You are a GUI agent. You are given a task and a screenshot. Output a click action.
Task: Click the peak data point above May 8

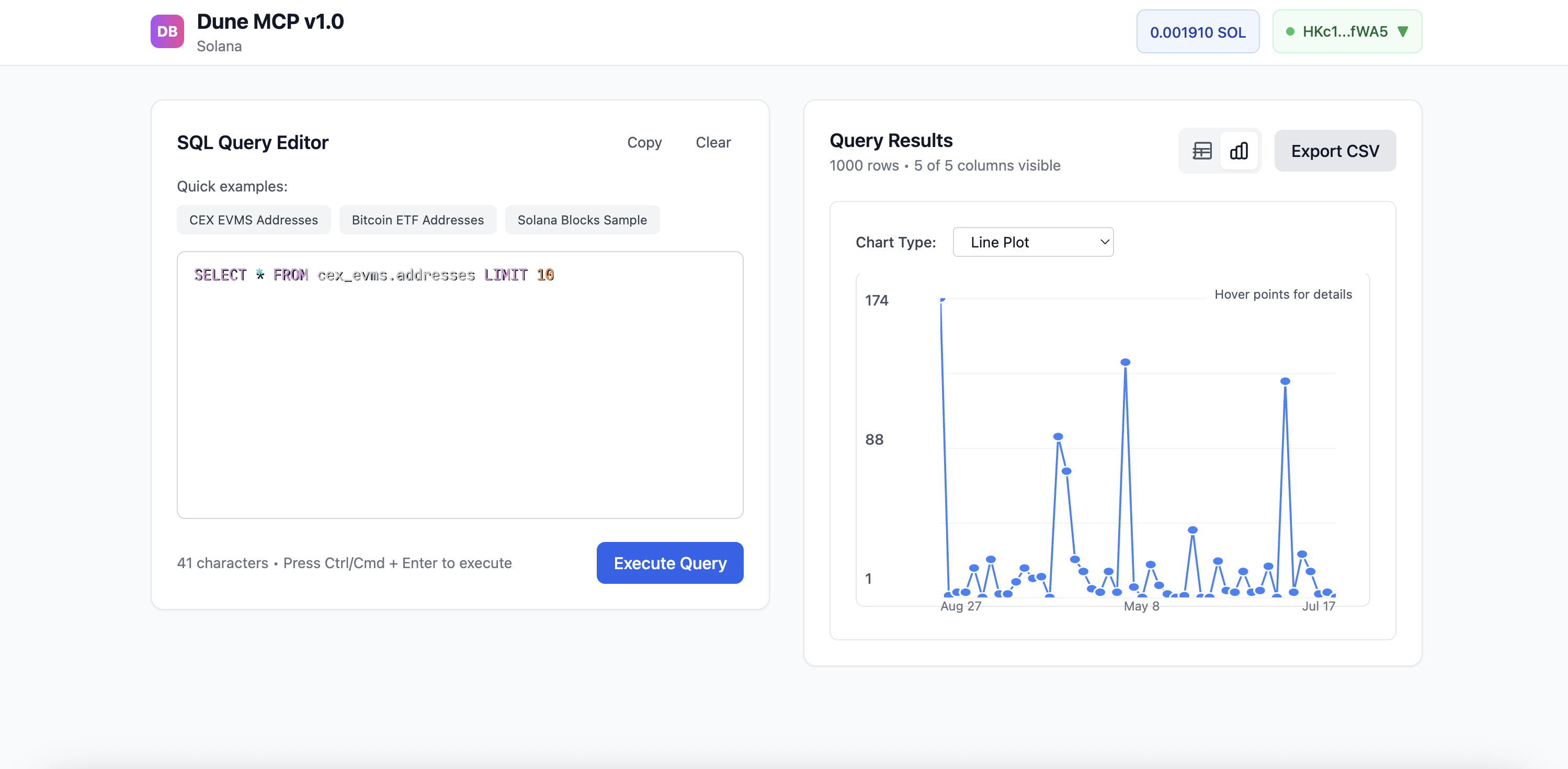pyautogui.click(x=1126, y=363)
